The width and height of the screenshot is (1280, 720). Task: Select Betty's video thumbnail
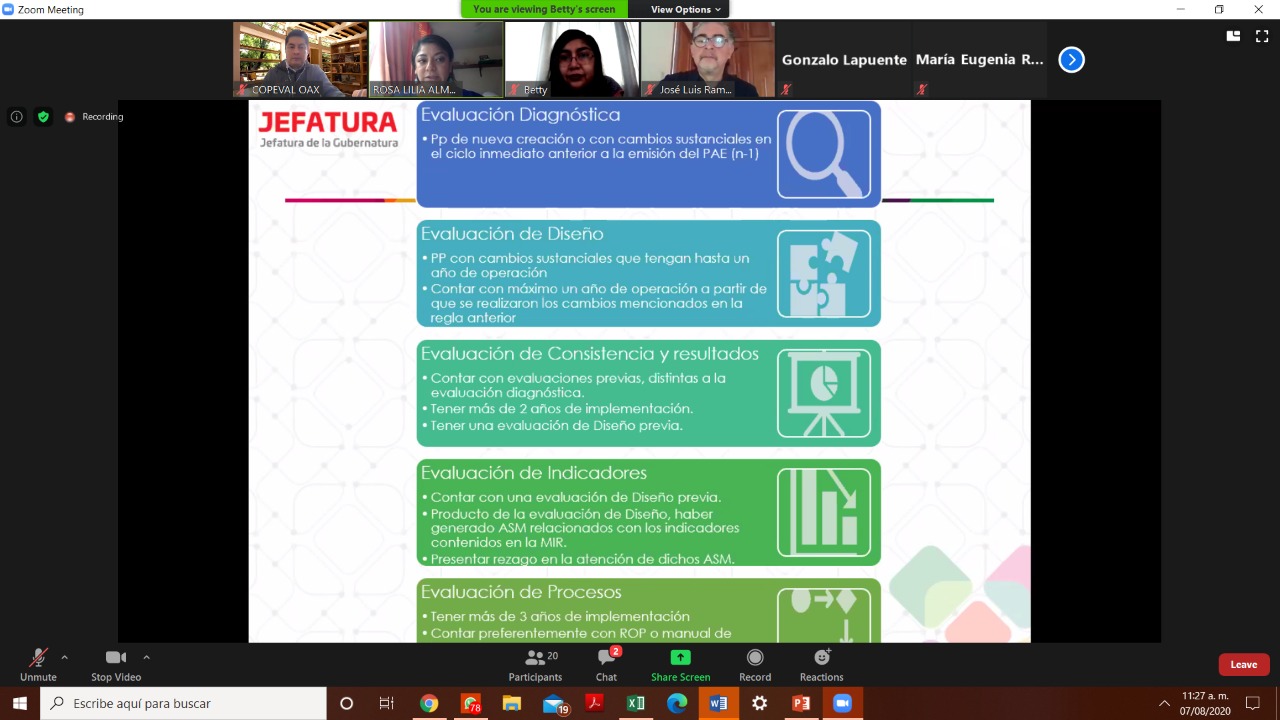coord(571,59)
